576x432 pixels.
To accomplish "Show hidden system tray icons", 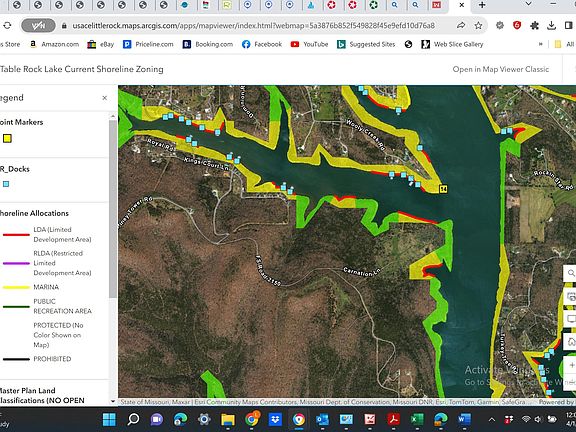I will pyautogui.click(x=492, y=420).
